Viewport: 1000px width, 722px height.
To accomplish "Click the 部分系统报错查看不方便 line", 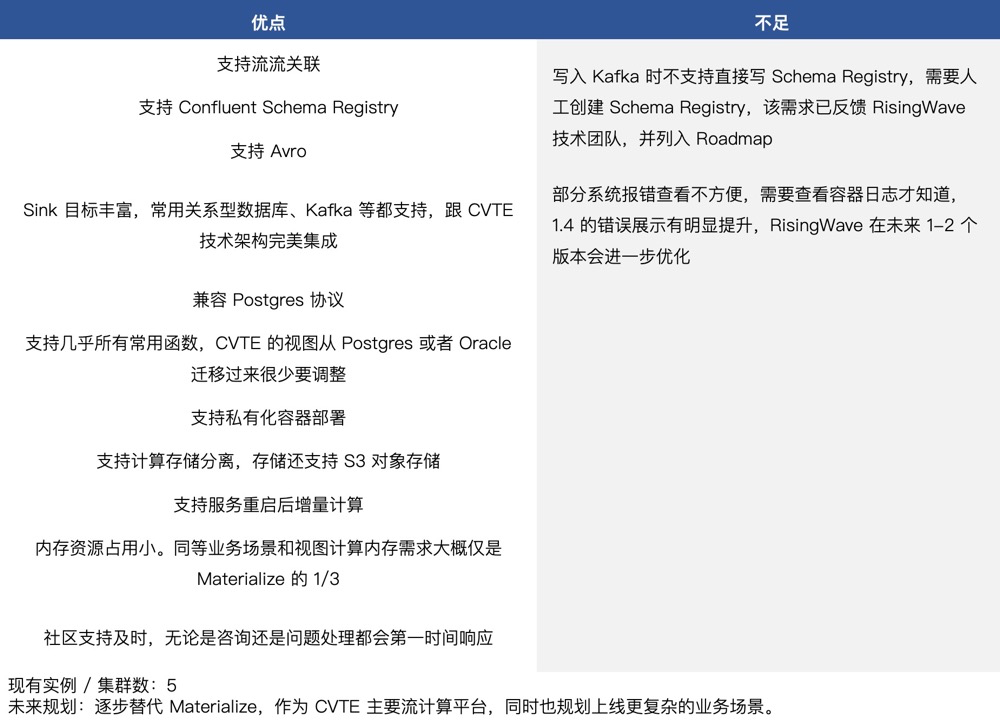I will tap(755, 194).
